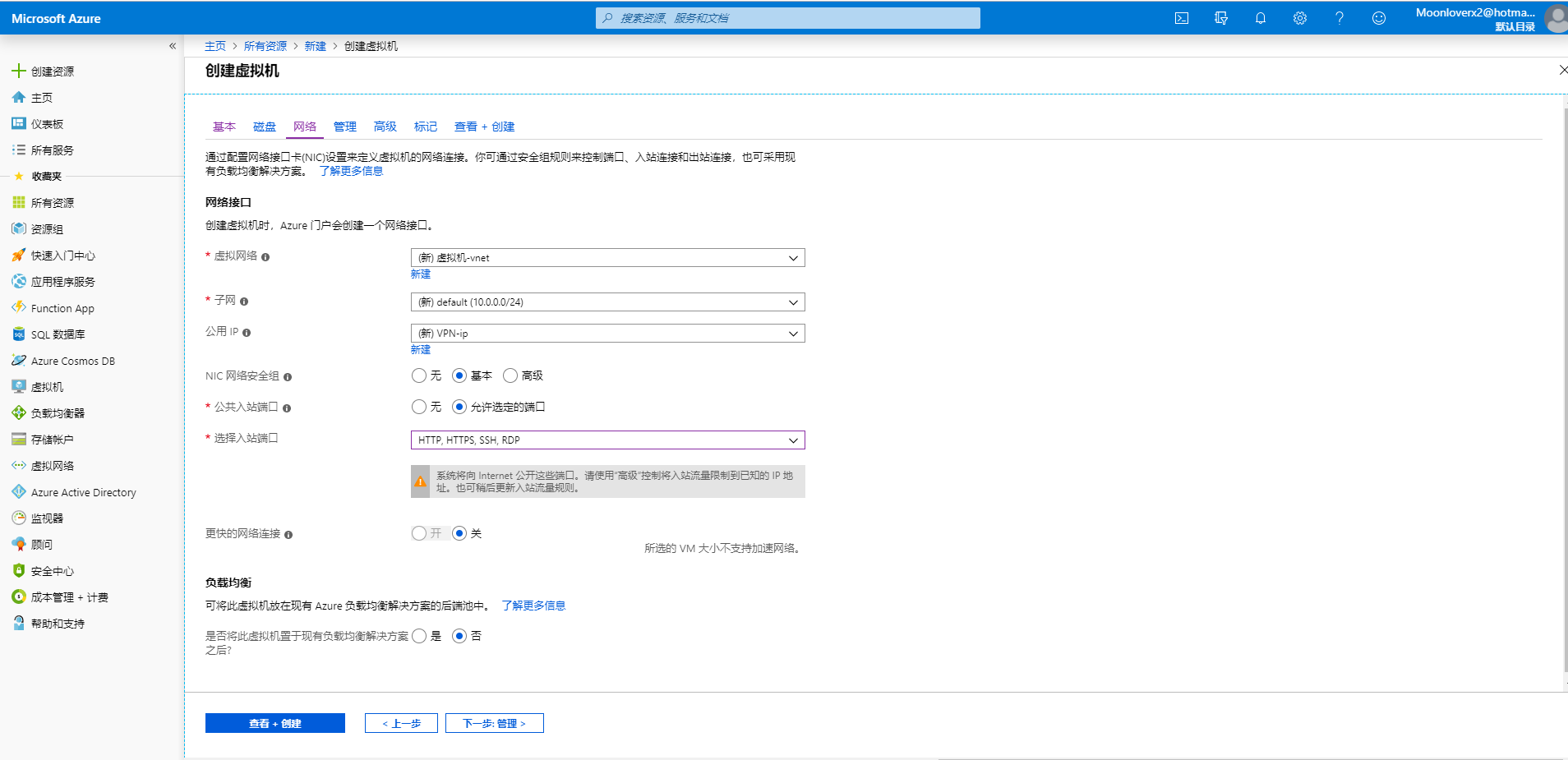
Task: Open account menu Moonloverx2@hotma...
Action: [x=1490, y=18]
